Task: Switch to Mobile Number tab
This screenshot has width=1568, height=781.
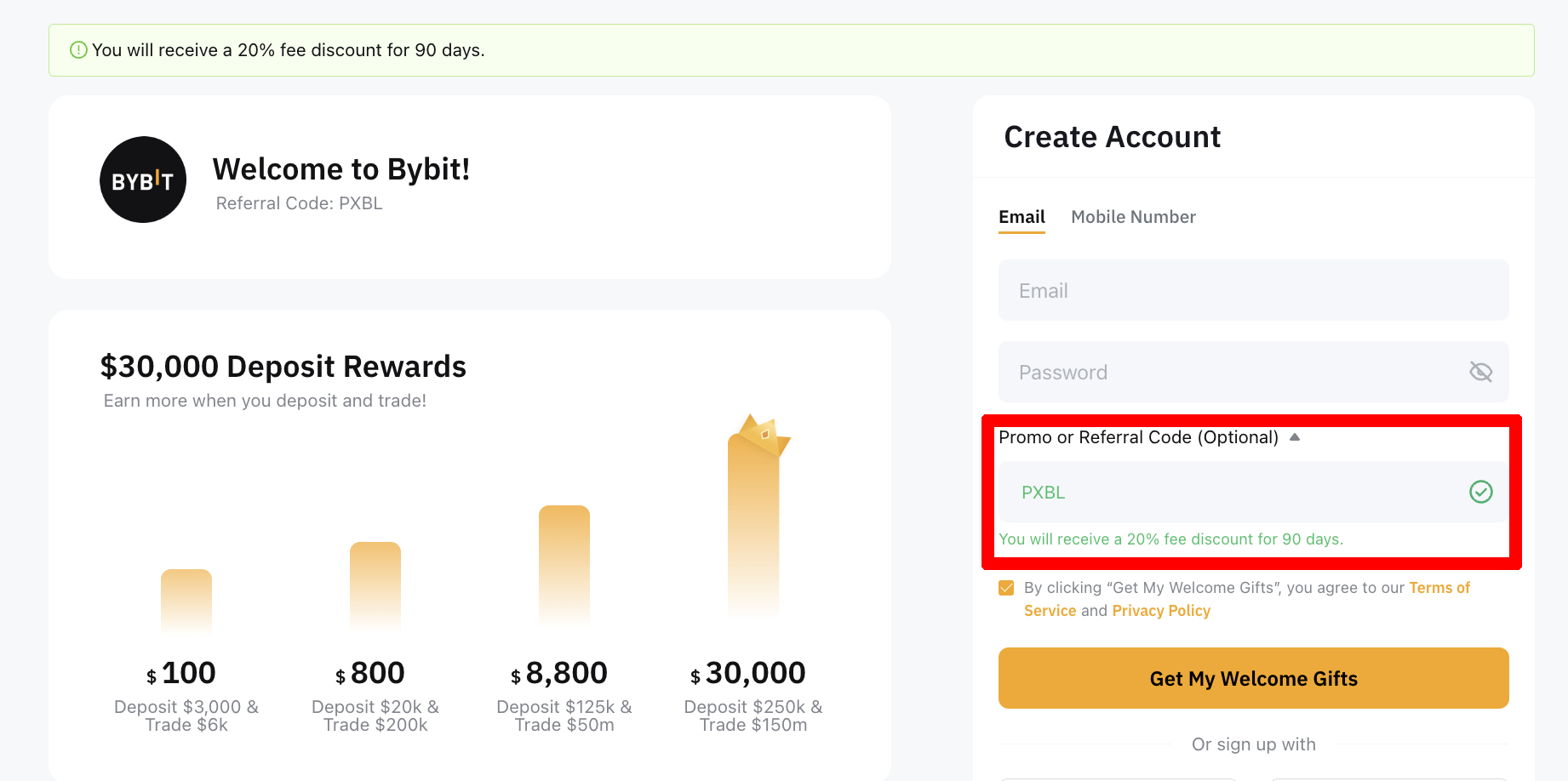Action: (1133, 217)
